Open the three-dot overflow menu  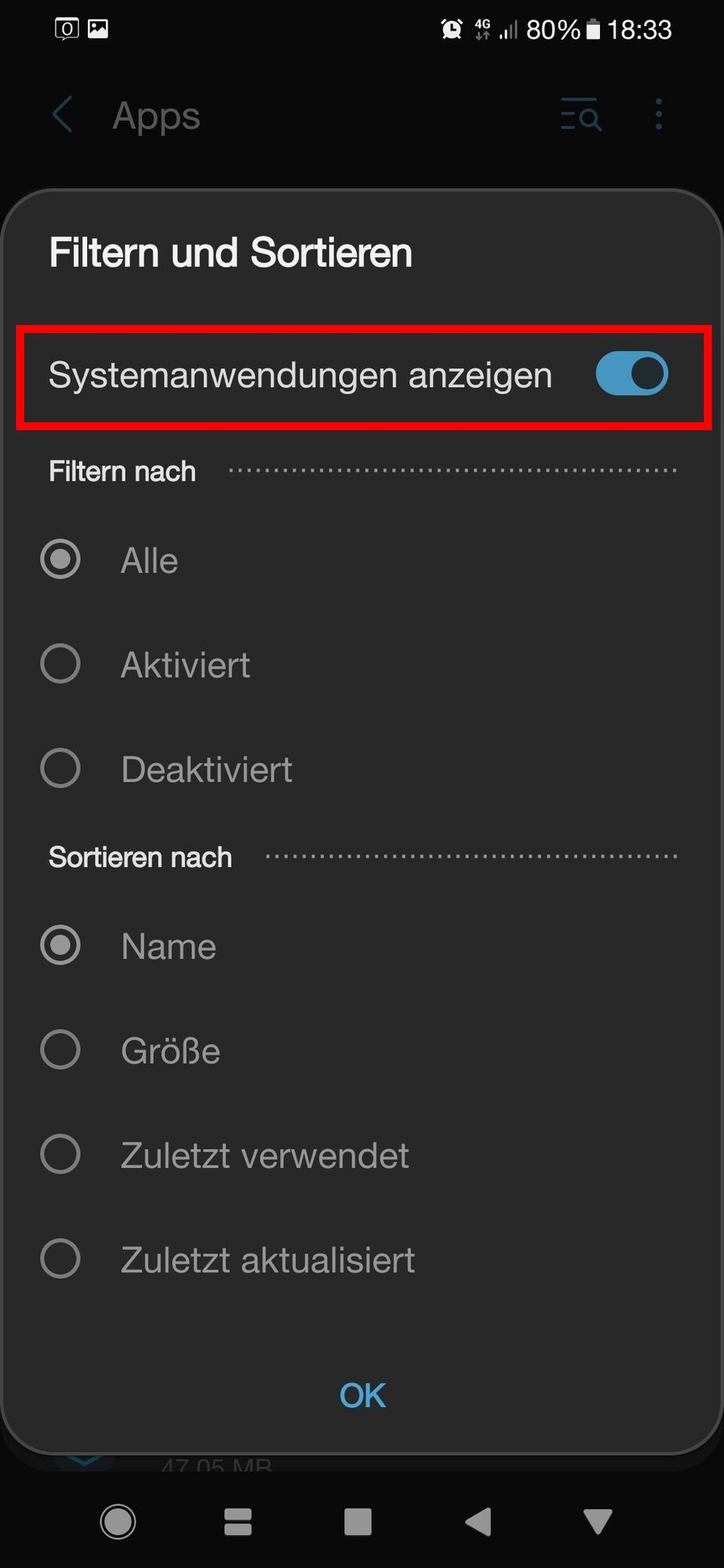point(658,114)
